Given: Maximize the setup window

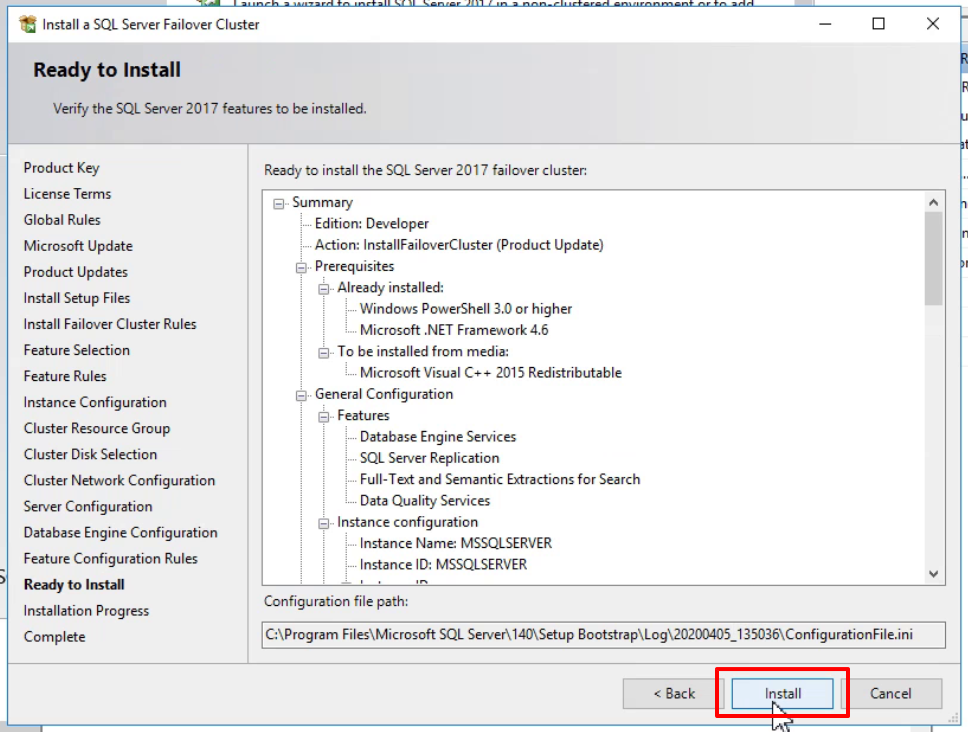Looking at the screenshot, I should pos(878,24).
